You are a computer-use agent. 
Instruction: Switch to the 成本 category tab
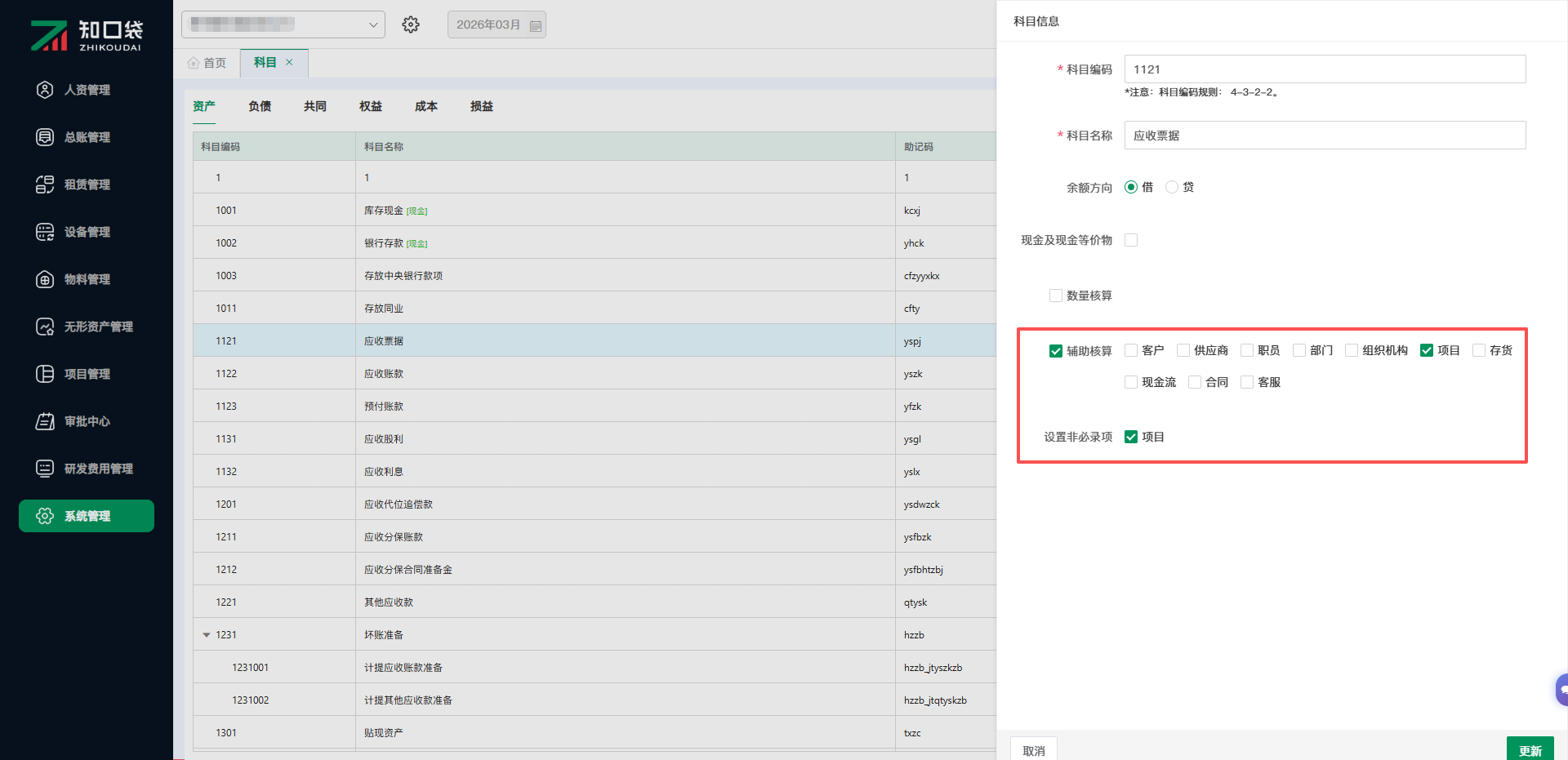pyautogui.click(x=426, y=107)
